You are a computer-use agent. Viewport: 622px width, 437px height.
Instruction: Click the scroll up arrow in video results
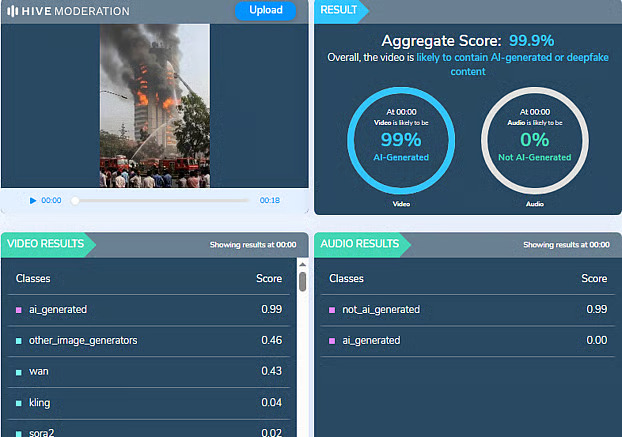(x=302, y=264)
